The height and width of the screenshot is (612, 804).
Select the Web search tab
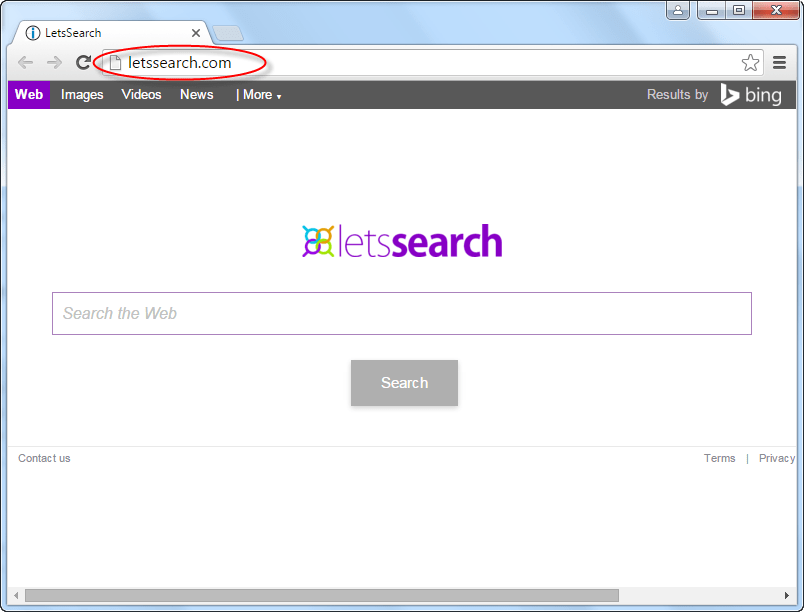29,95
